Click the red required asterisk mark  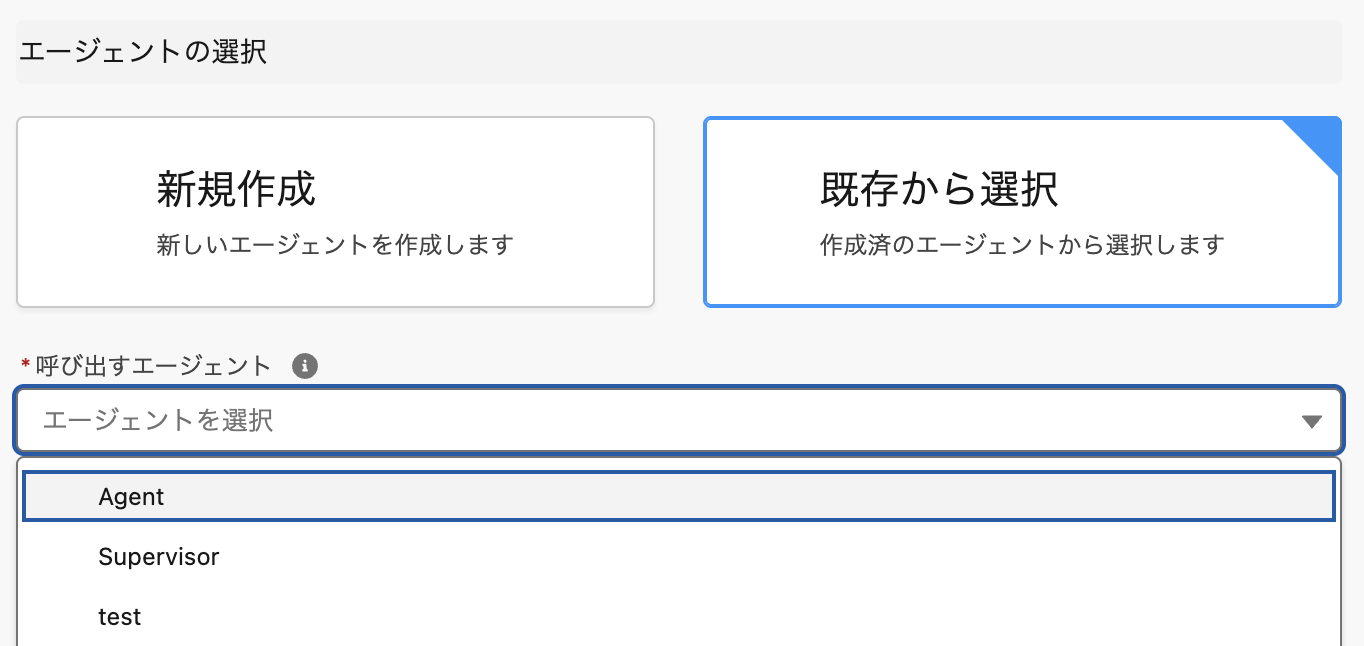(x=25, y=366)
